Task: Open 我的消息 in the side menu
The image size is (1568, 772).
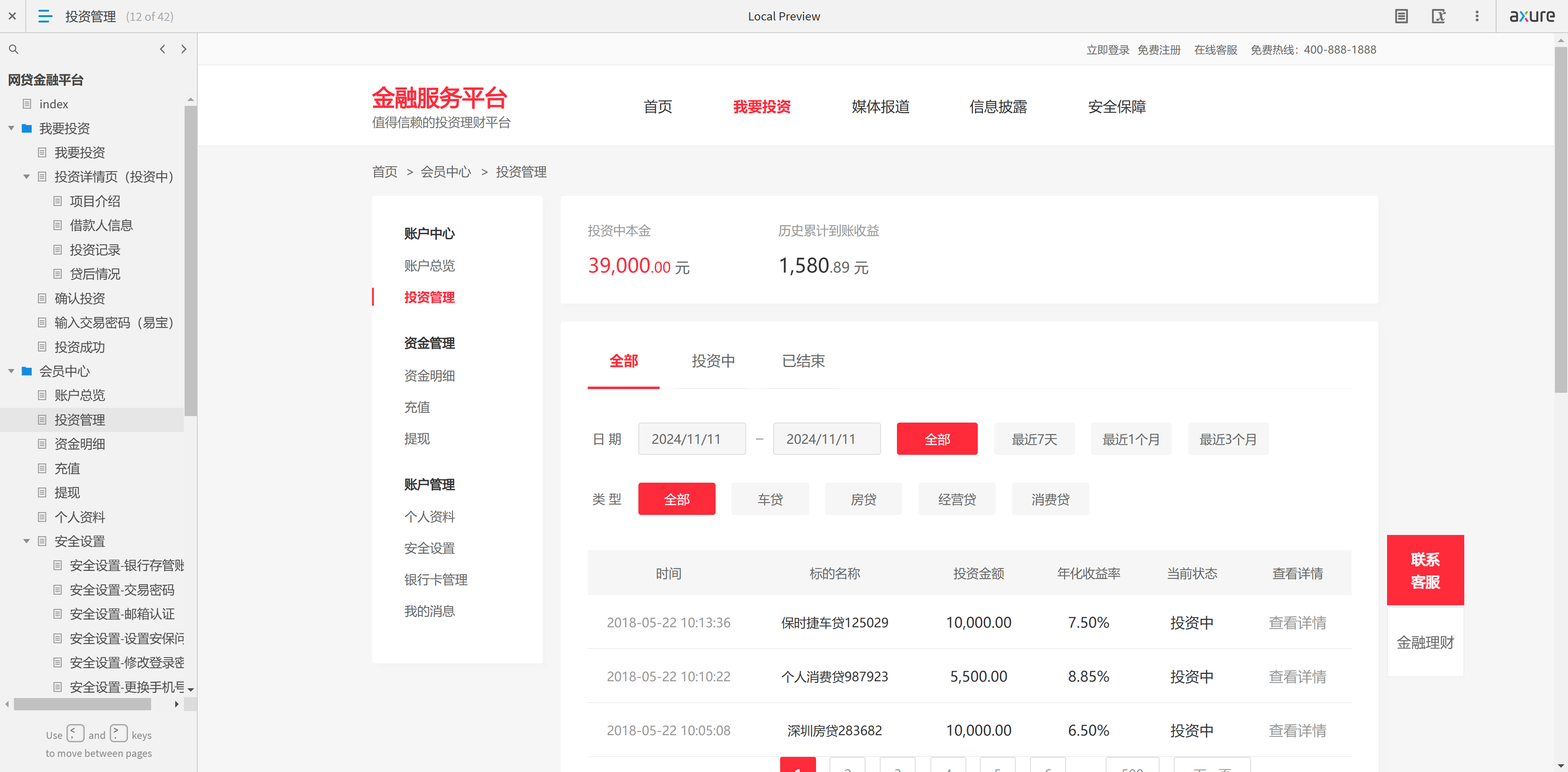Action: point(429,611)
